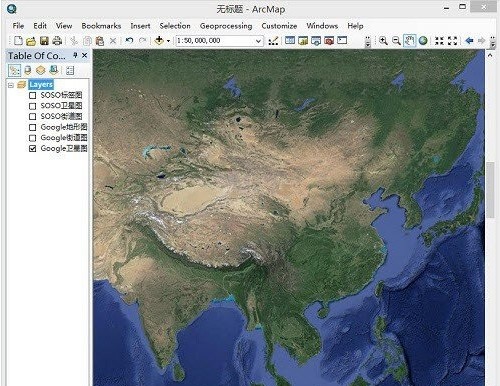The height and width of the screenshot is (386, 500).
Task: Open the Python window
Action: [x=342, y=40]
